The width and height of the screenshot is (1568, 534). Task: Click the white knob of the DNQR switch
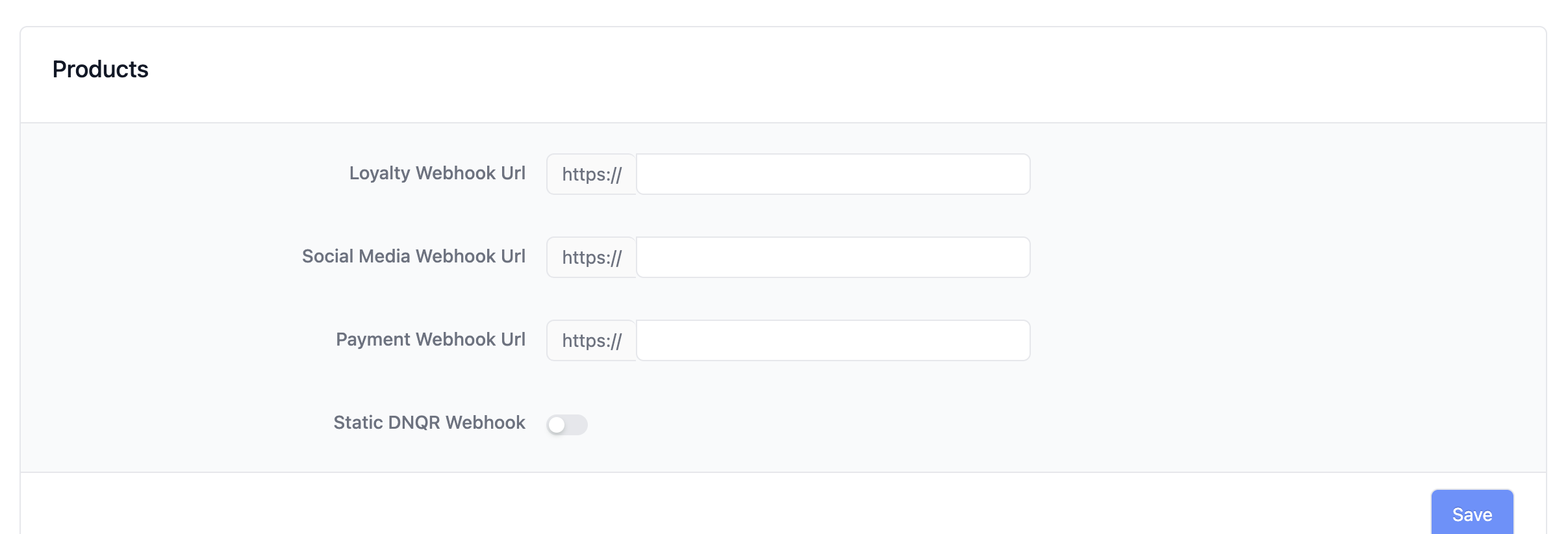click(x=557, y=425)
